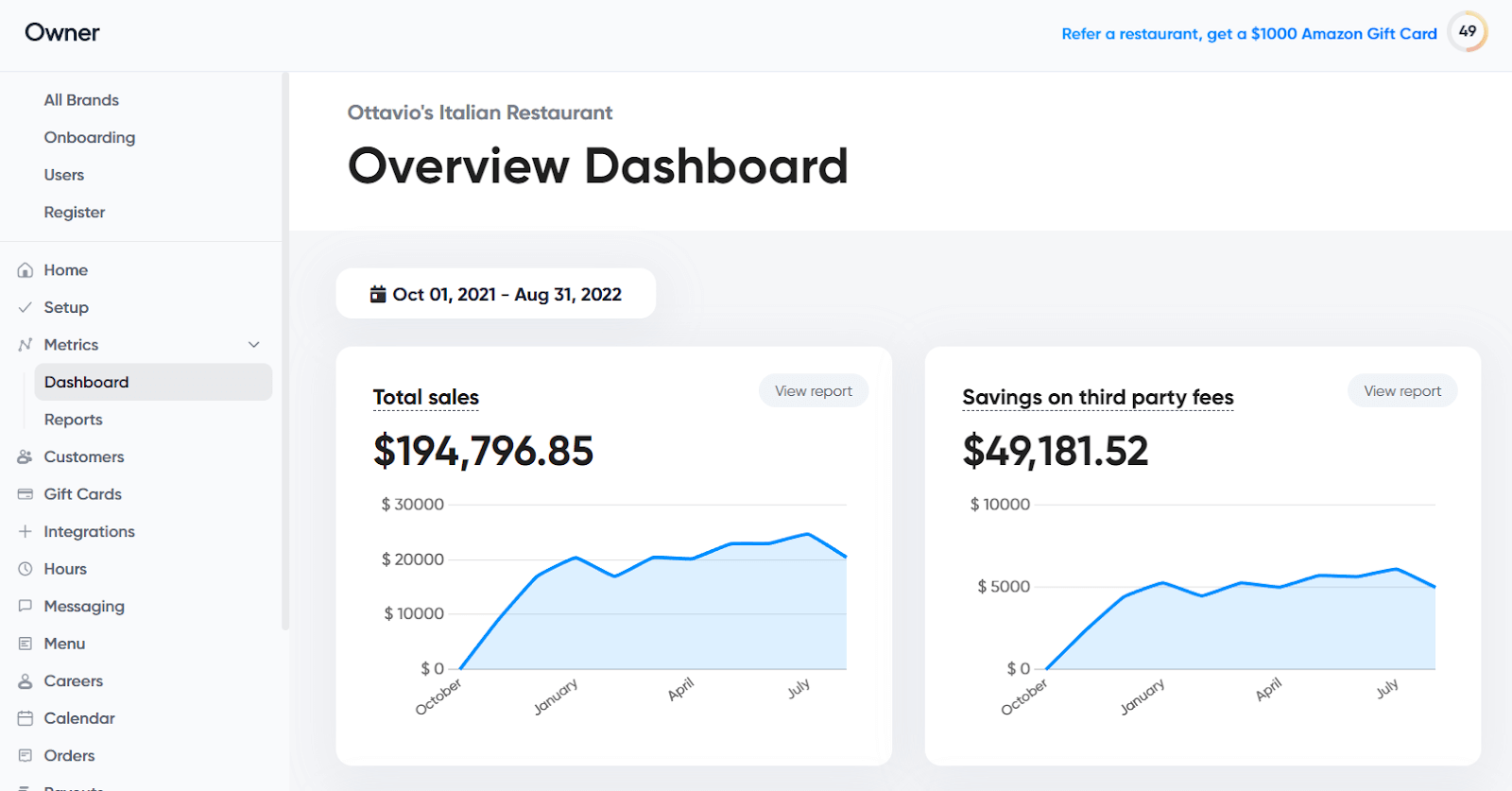Collapse the Metrics section chevron

254,345
